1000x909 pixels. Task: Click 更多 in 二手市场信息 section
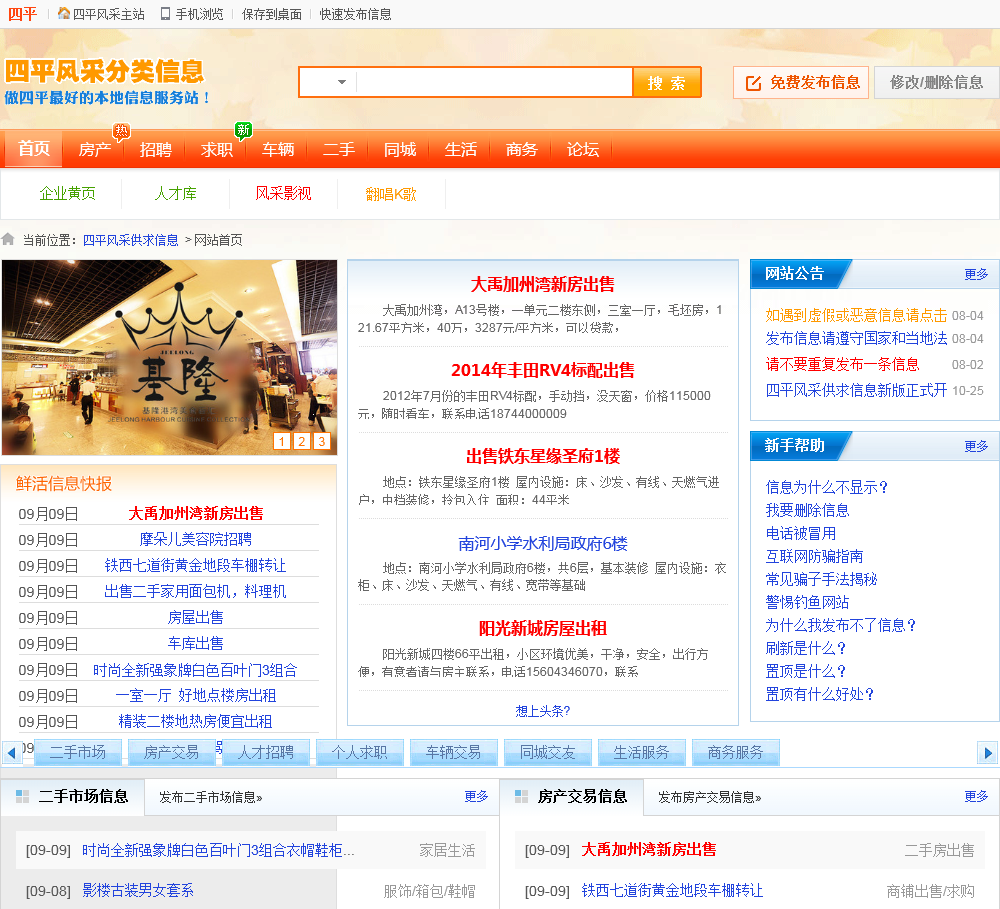(x=476, y=796)
